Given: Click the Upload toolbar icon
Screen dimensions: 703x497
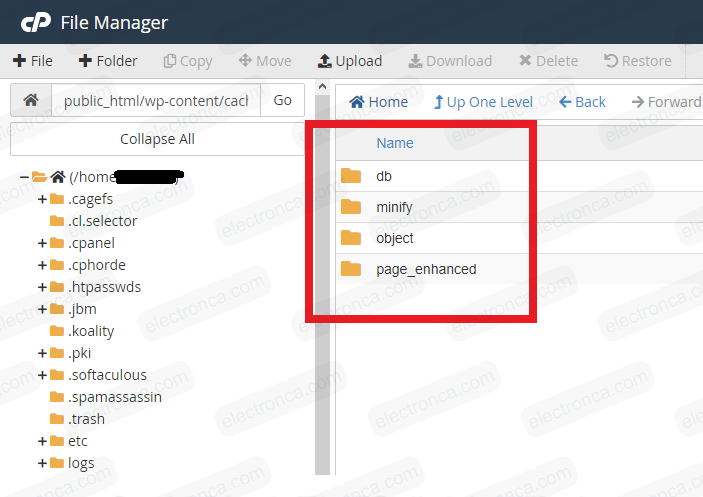Looking at the screenshot, I should [x=325, y=61].
